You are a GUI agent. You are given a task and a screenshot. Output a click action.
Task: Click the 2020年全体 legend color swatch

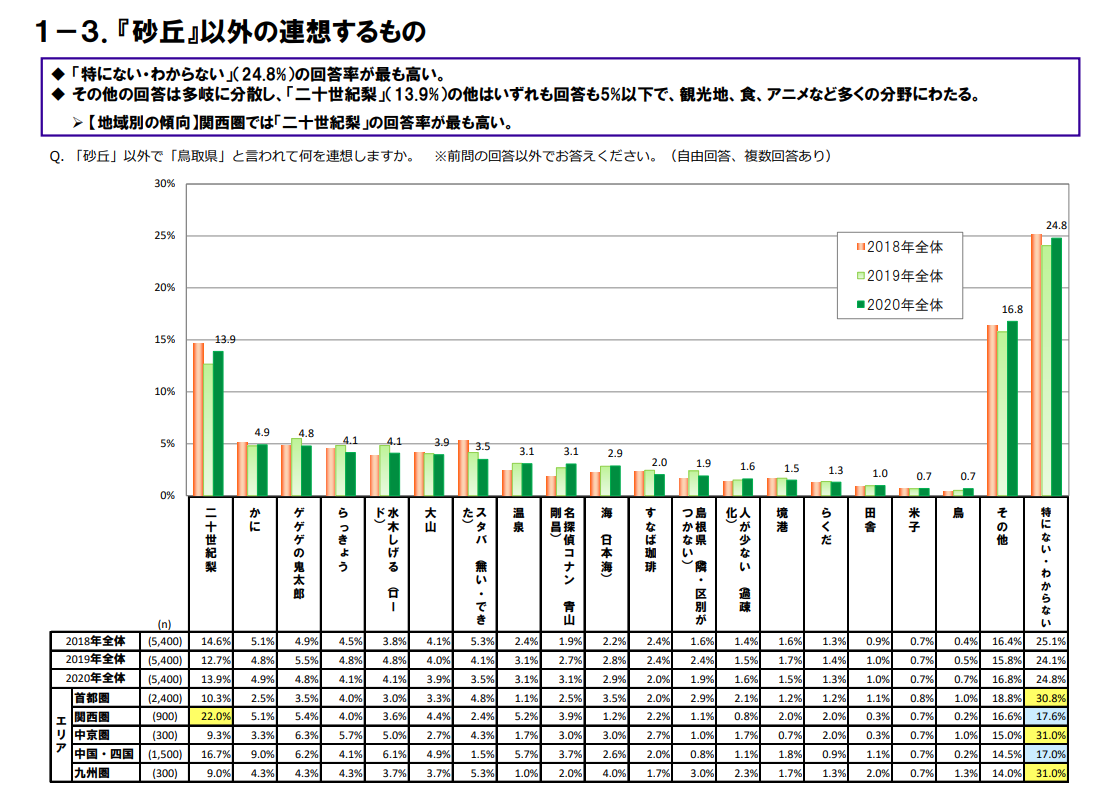pos(860,306)
